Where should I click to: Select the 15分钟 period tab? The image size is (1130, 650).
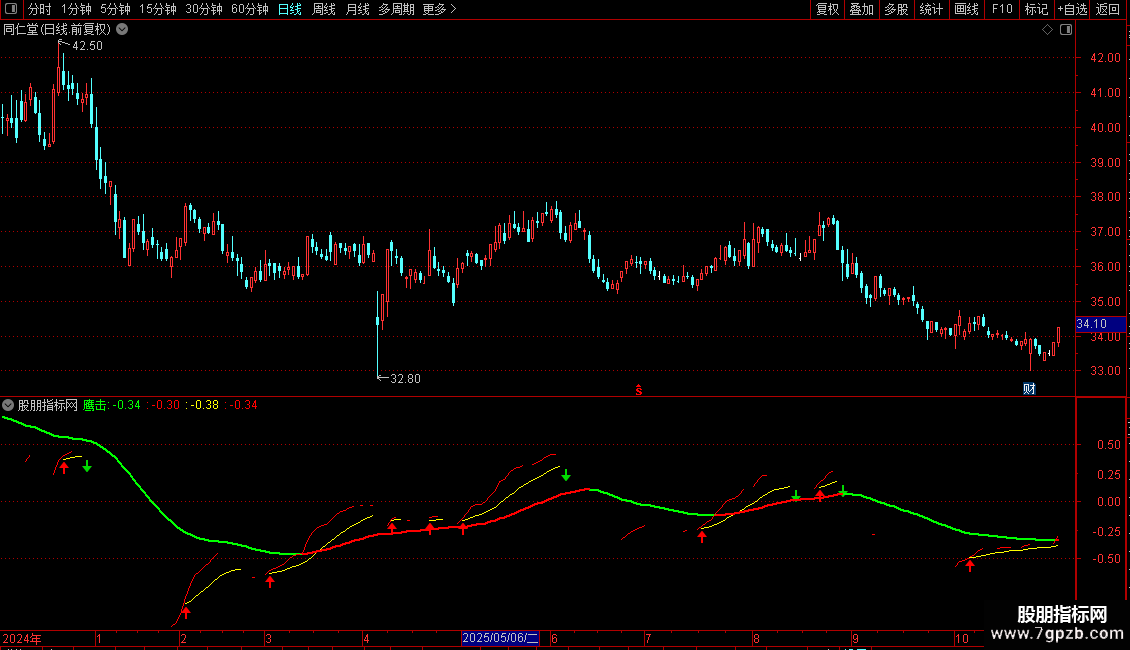coord(158,9)
